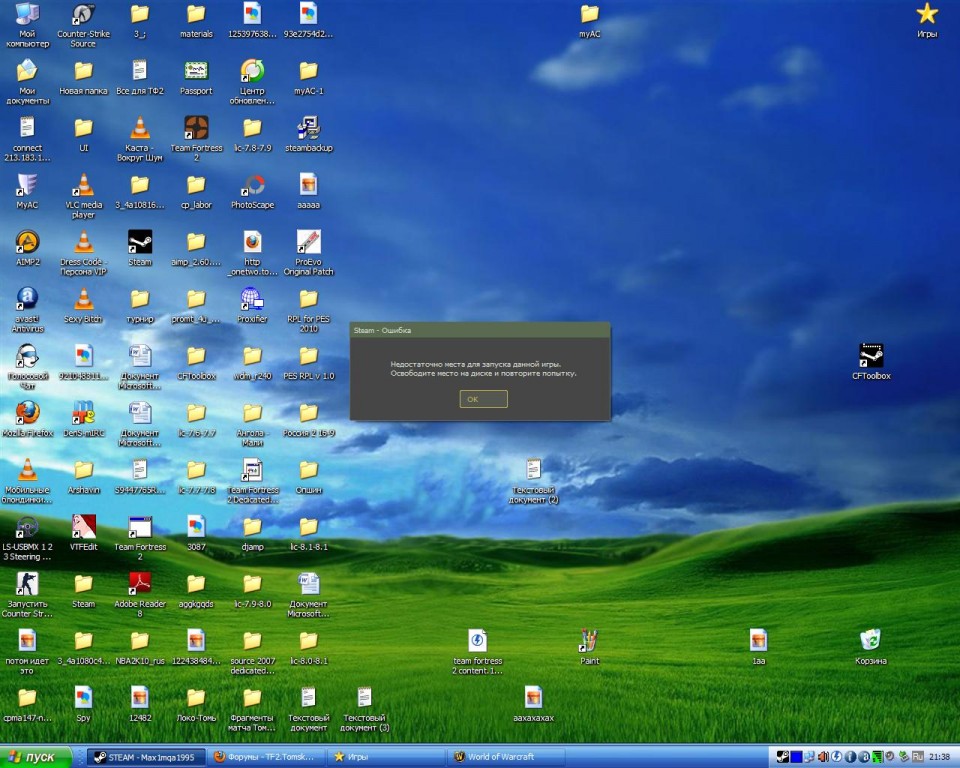This screenshot has height=768, width=960.
Task: Open the ProEvo Original Patch icon
Action: [x=309, y=253]
